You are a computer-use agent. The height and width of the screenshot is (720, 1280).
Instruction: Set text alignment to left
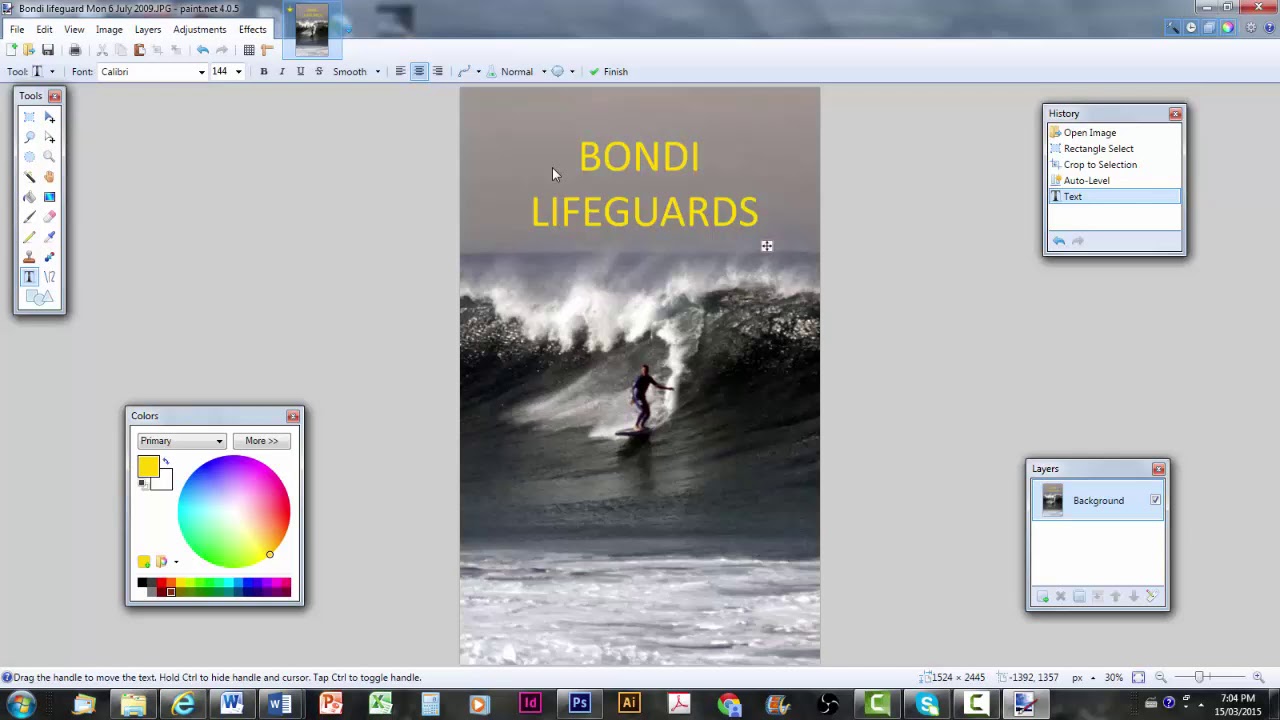point(400,72)
